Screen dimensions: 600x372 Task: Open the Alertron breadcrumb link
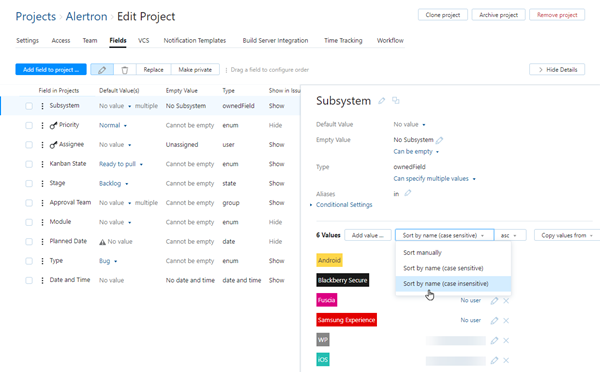[x=86, y=16]
